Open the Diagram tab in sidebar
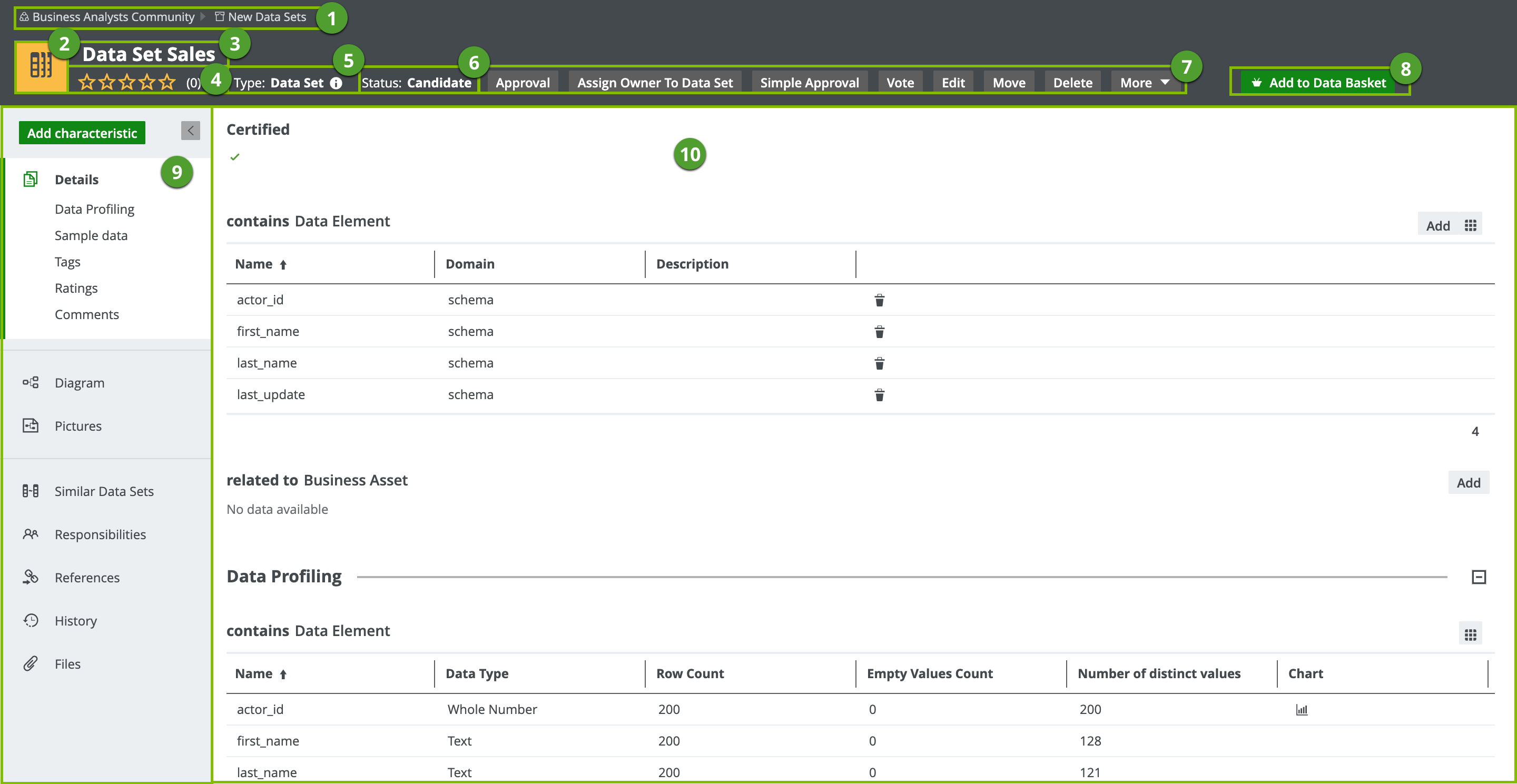This screenshot has height=784, width=1517. (x=79, y=383)
